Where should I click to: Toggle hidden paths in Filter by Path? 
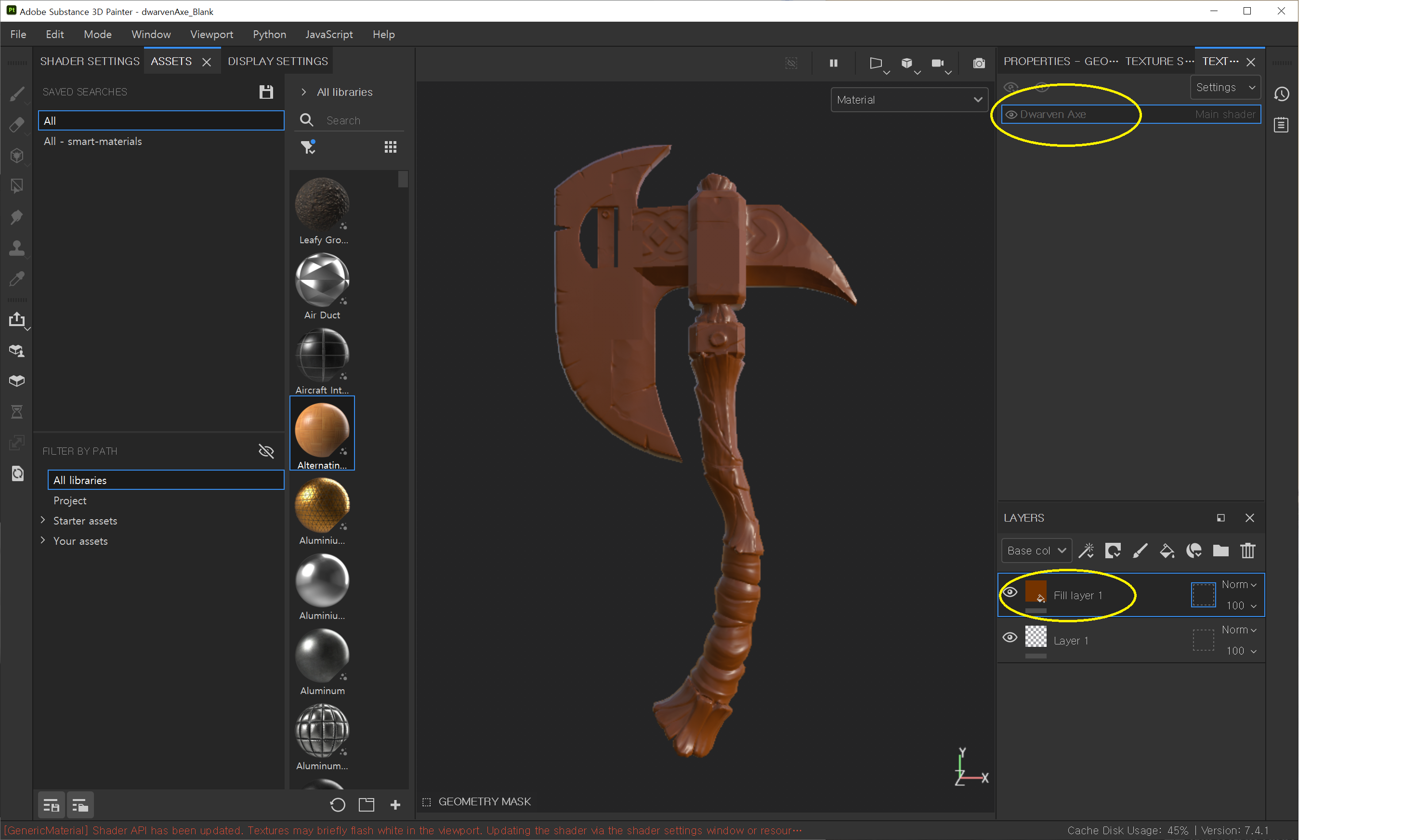click(266, 451)
